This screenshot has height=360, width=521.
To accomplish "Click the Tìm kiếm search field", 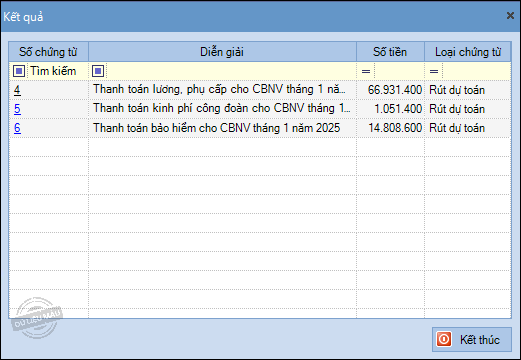I will (57, 71).
